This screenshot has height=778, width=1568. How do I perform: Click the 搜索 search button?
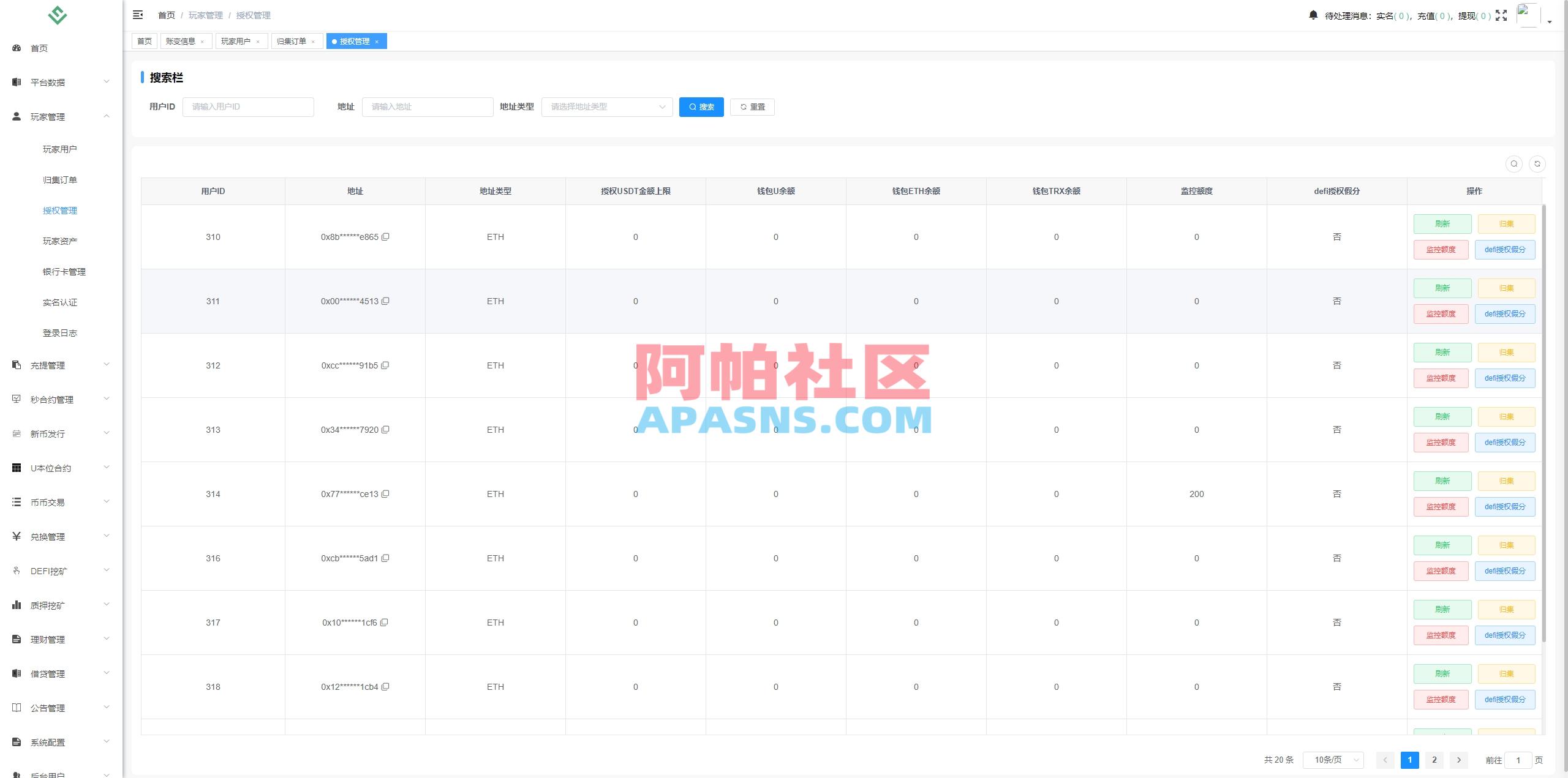(701, 107)
